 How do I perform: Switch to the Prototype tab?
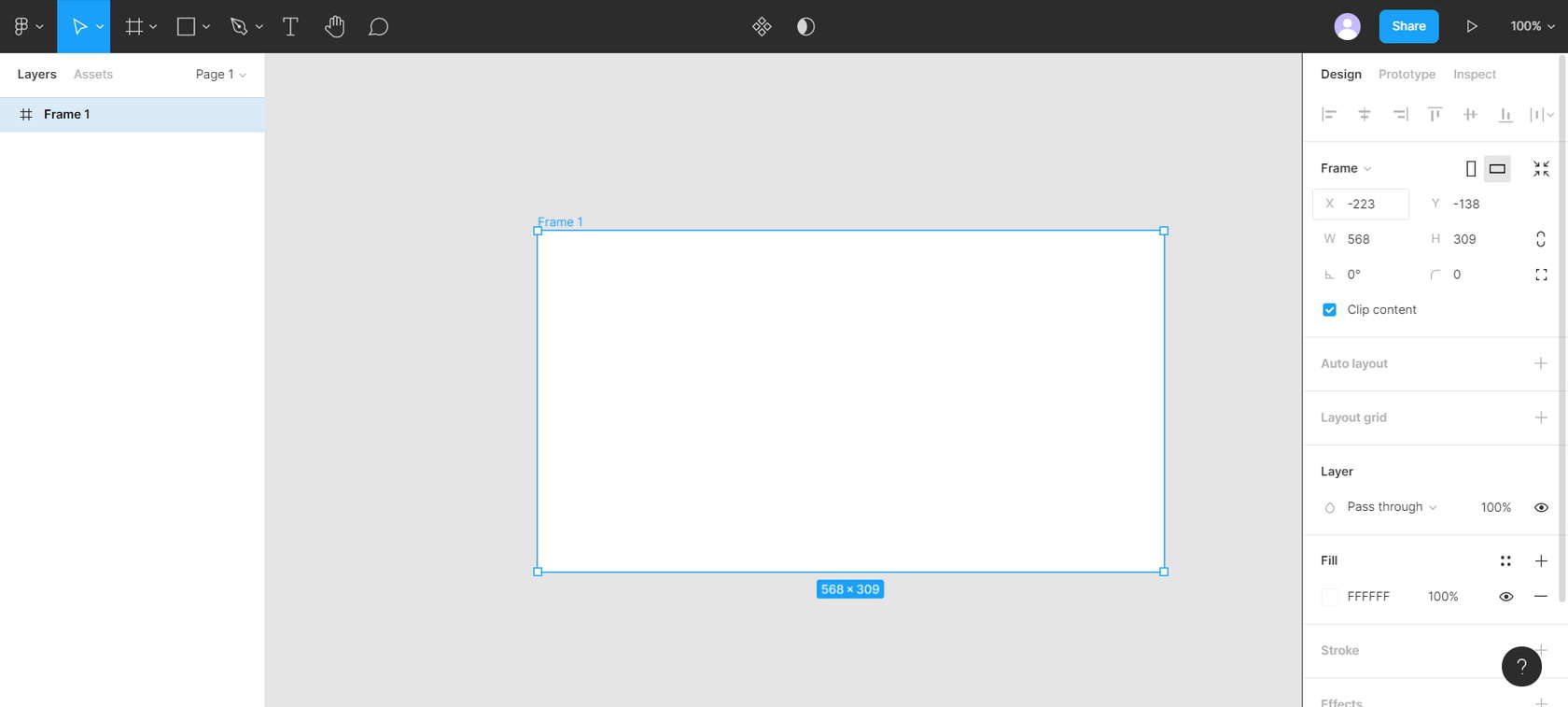(x=1407, y=75)
